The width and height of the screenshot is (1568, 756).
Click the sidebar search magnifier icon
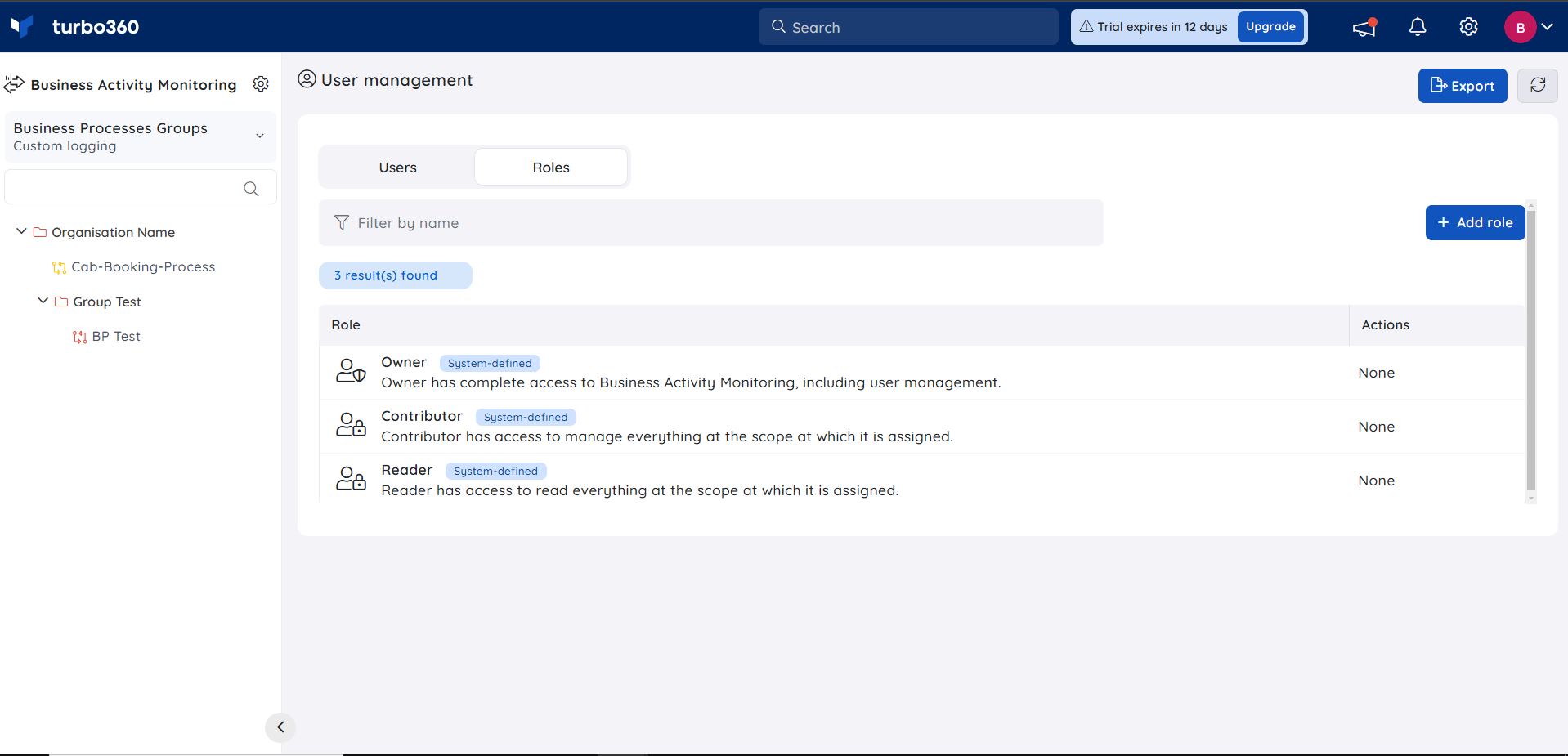coord(251,189)
